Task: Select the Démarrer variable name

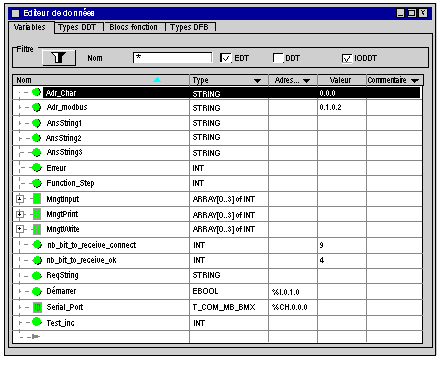Action: 61,291
